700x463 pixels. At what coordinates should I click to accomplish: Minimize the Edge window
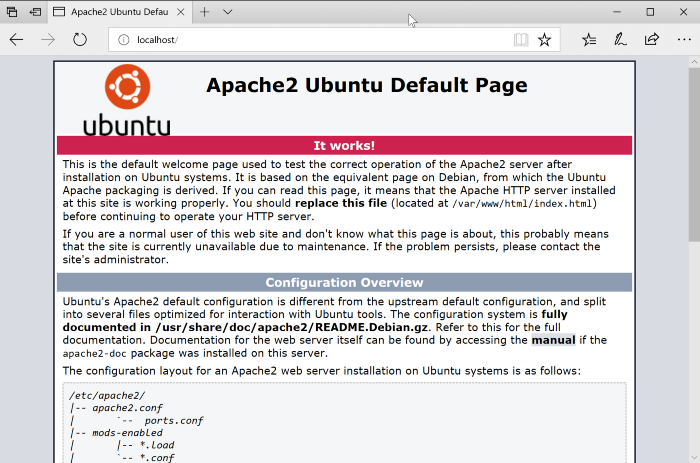[x=617, y=12]
